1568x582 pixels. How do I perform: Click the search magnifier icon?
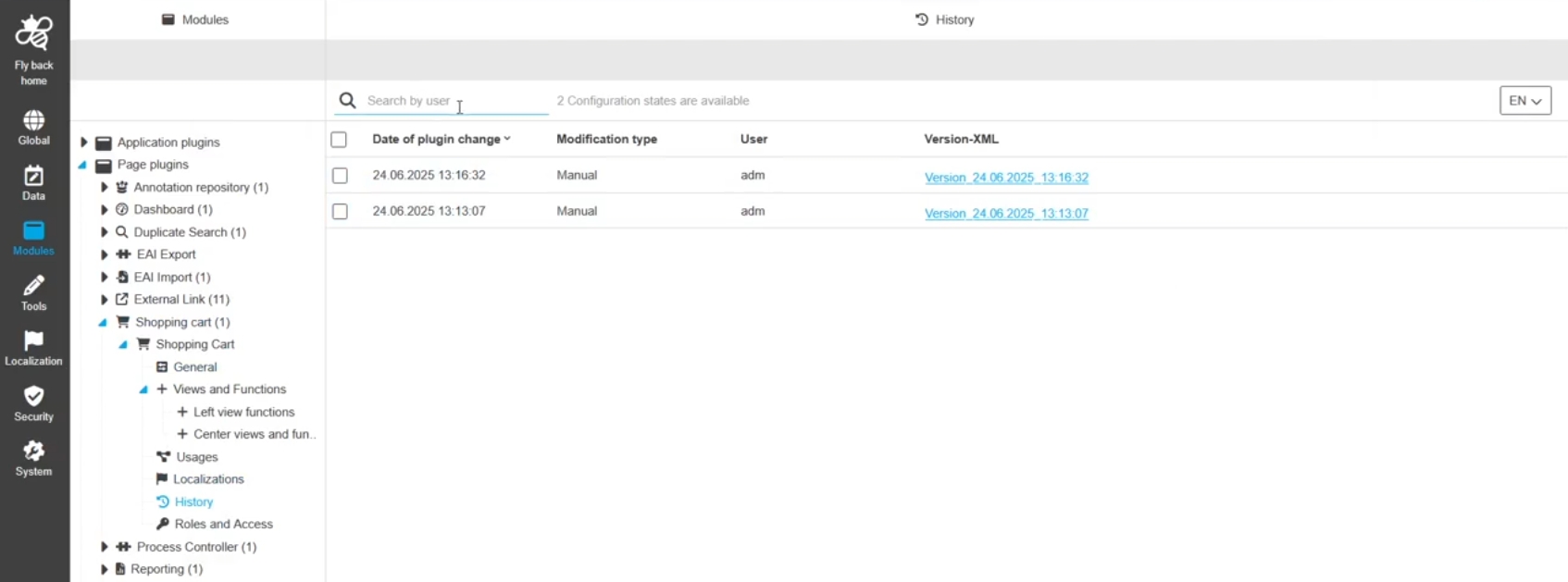347,101
